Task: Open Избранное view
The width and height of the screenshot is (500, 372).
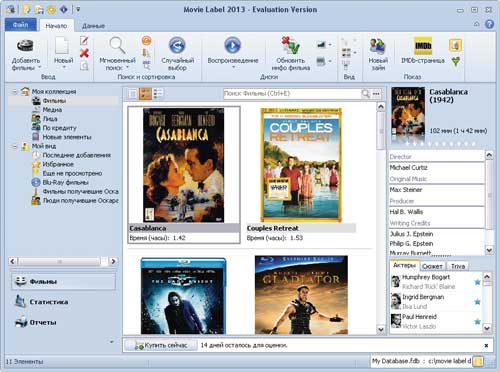Action: [58, 164]
